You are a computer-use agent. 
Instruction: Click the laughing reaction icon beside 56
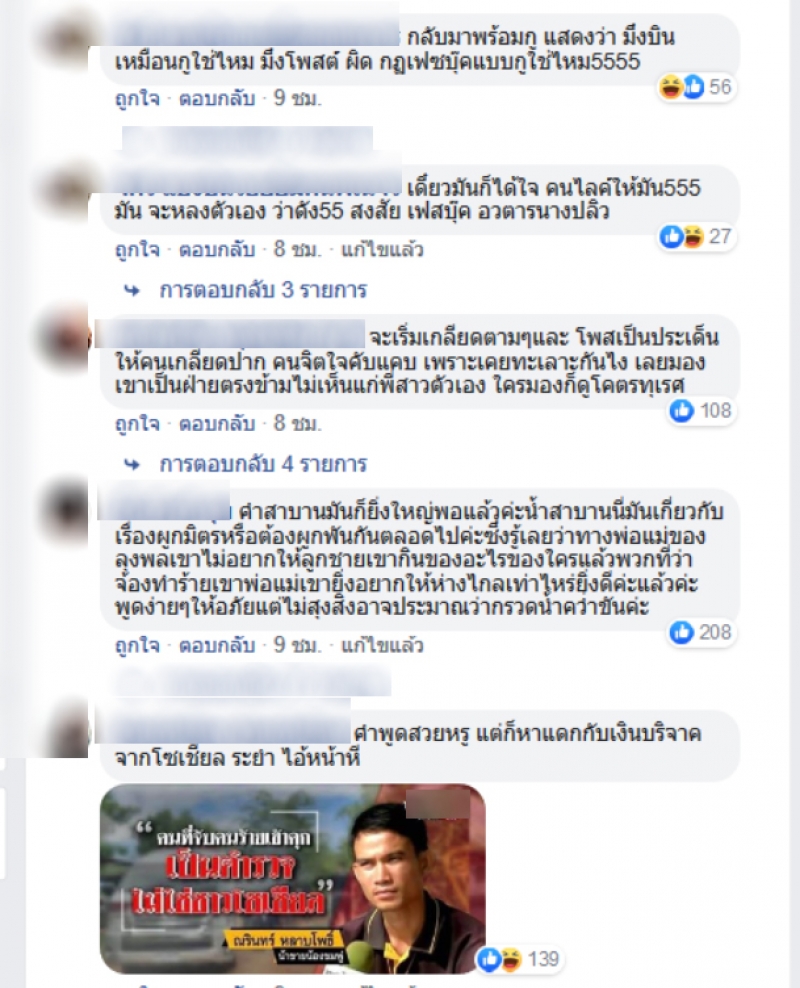(670, 86)
